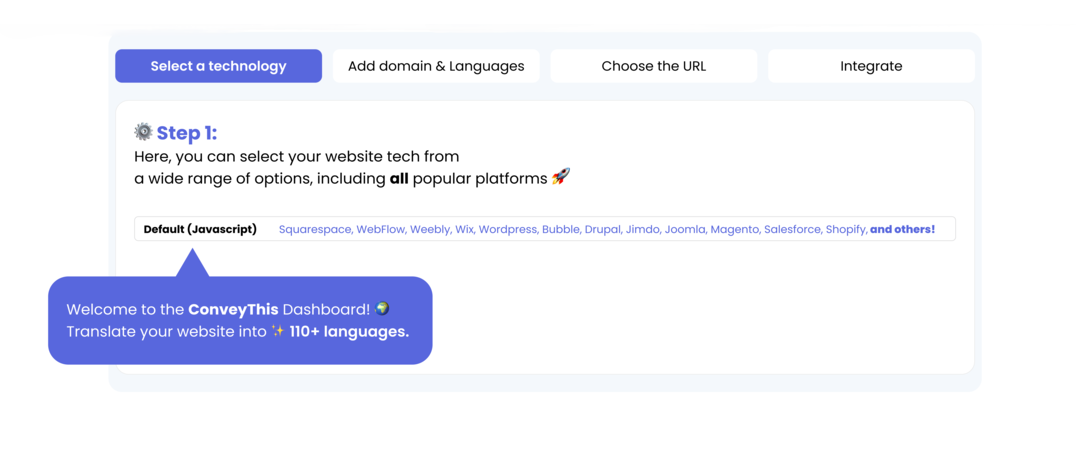Viewport: 1076px width, 461px height.
Task: Select the Default (Javascript) technology option
Action: coord(200,229)
